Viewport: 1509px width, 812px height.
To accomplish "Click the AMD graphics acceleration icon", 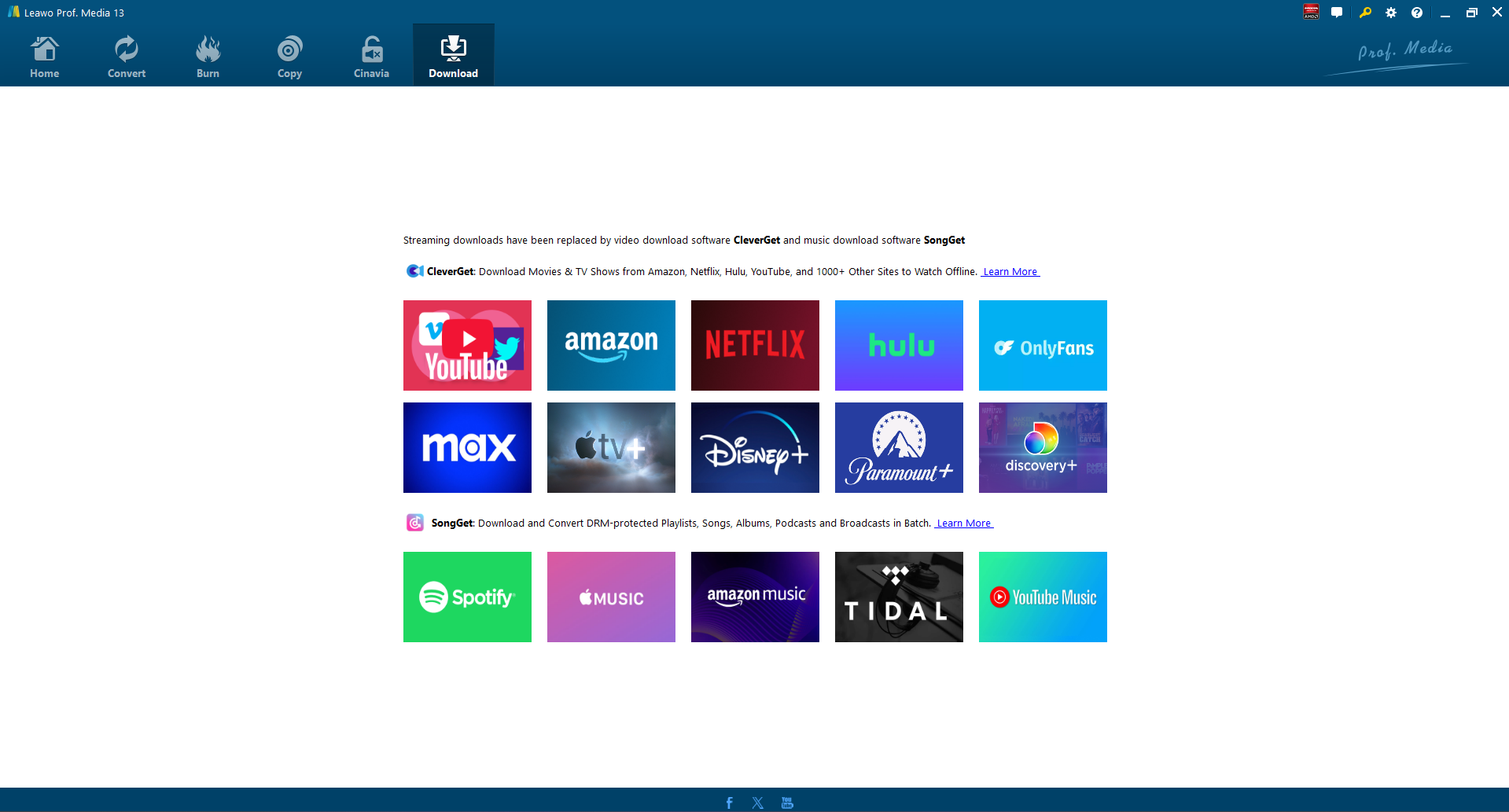I will pos(1311,13).
